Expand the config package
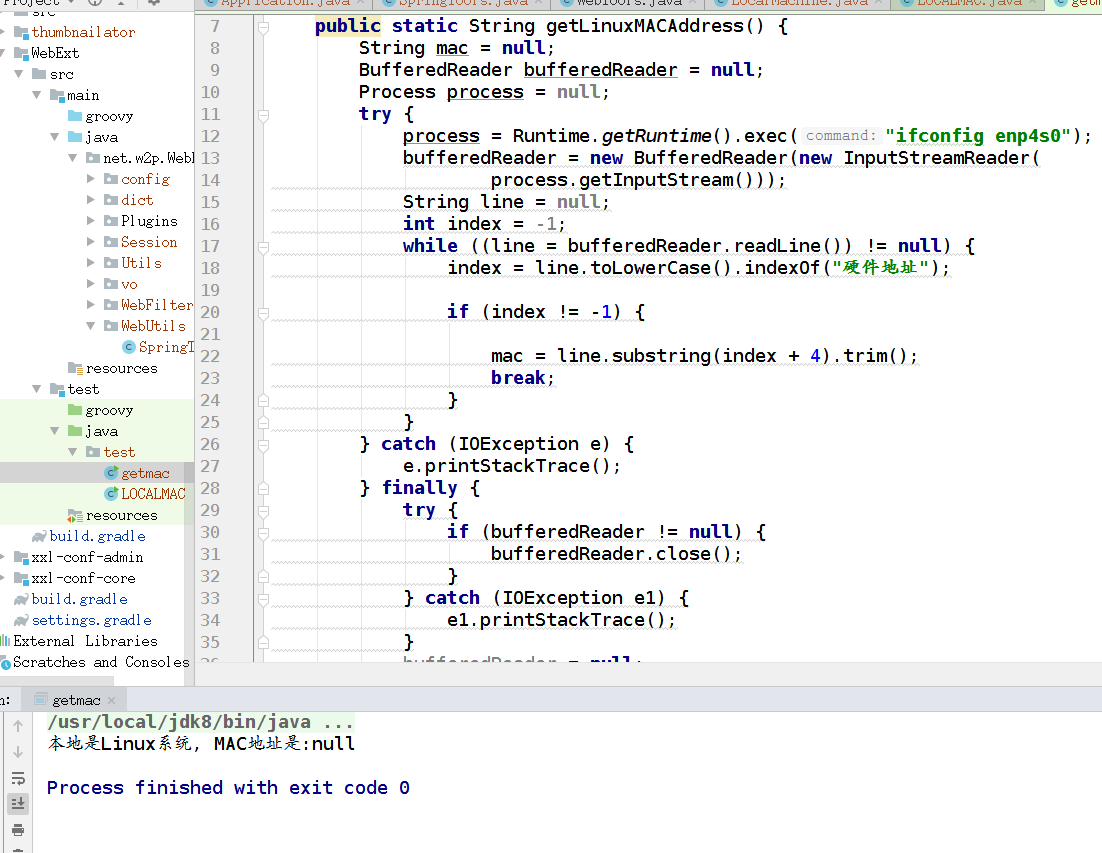This screenshot has width=1102, height=853. [x=90, y=179]
